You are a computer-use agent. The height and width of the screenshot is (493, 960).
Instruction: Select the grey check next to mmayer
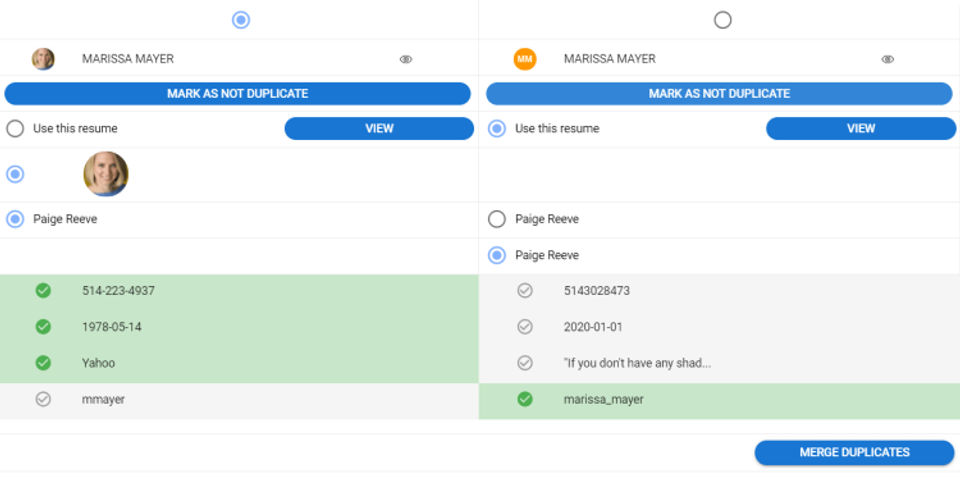(43, 399)
